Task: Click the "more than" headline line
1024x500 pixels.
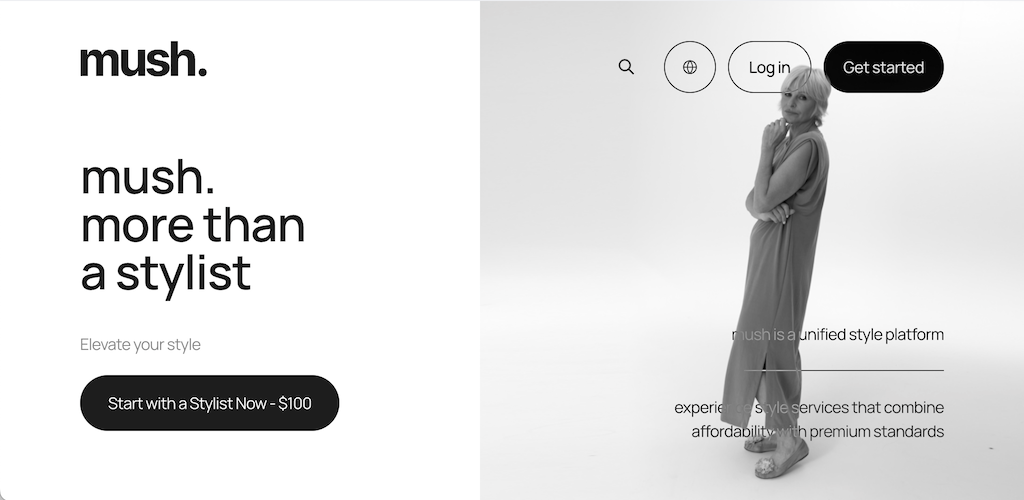Action: [193, 225]
